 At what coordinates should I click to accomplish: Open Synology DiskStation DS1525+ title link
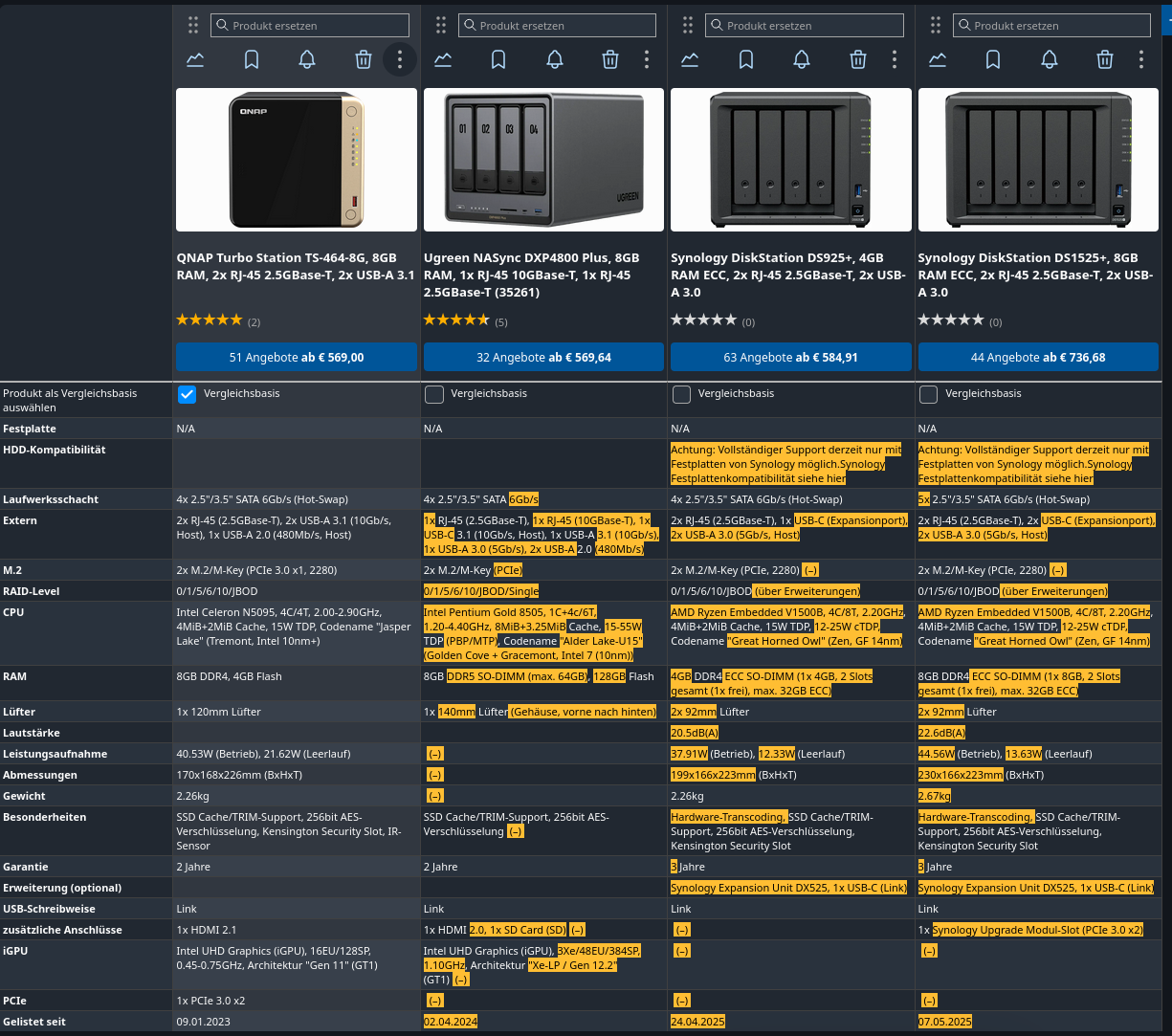click(1035, 275)
